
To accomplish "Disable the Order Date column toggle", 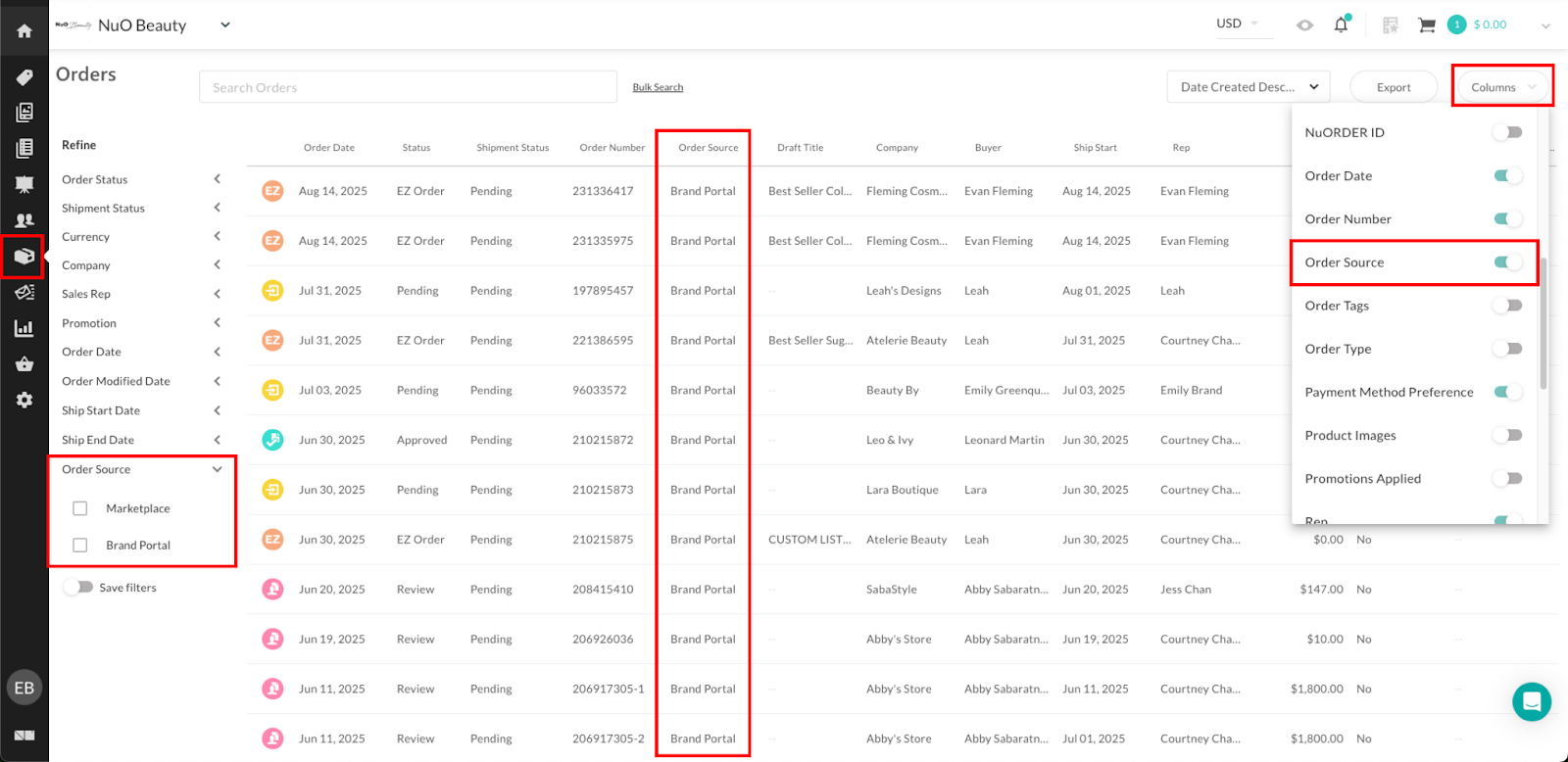I will (1507, 175).
